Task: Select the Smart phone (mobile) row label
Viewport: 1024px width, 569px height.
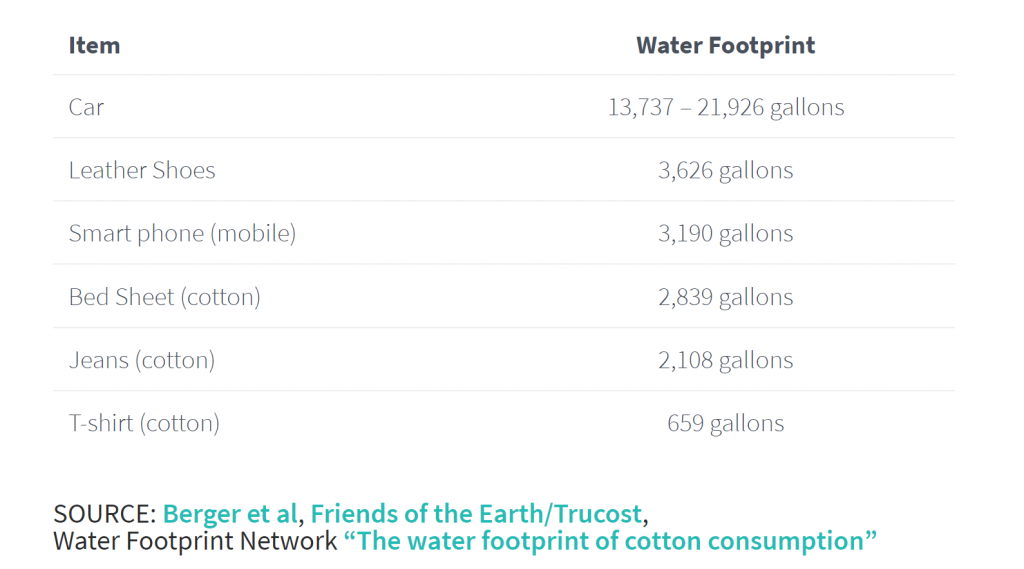Action: pos(182,234)
